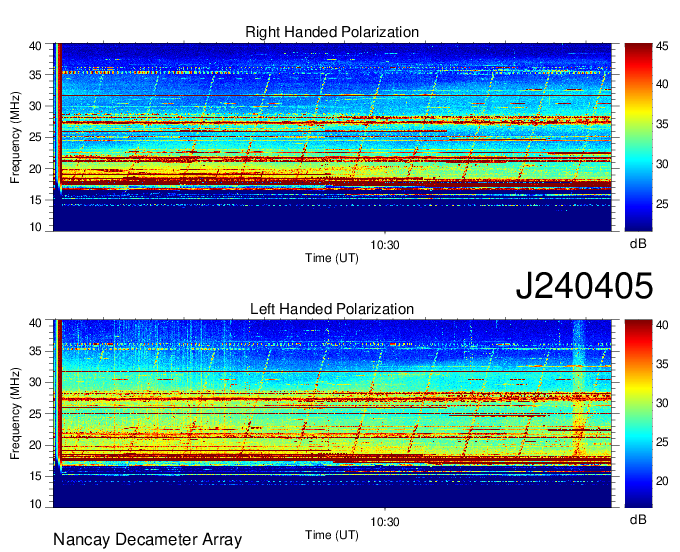
Task: Click 25 MHz tick on lower frequency axis
Action: [x=36, y=414]
